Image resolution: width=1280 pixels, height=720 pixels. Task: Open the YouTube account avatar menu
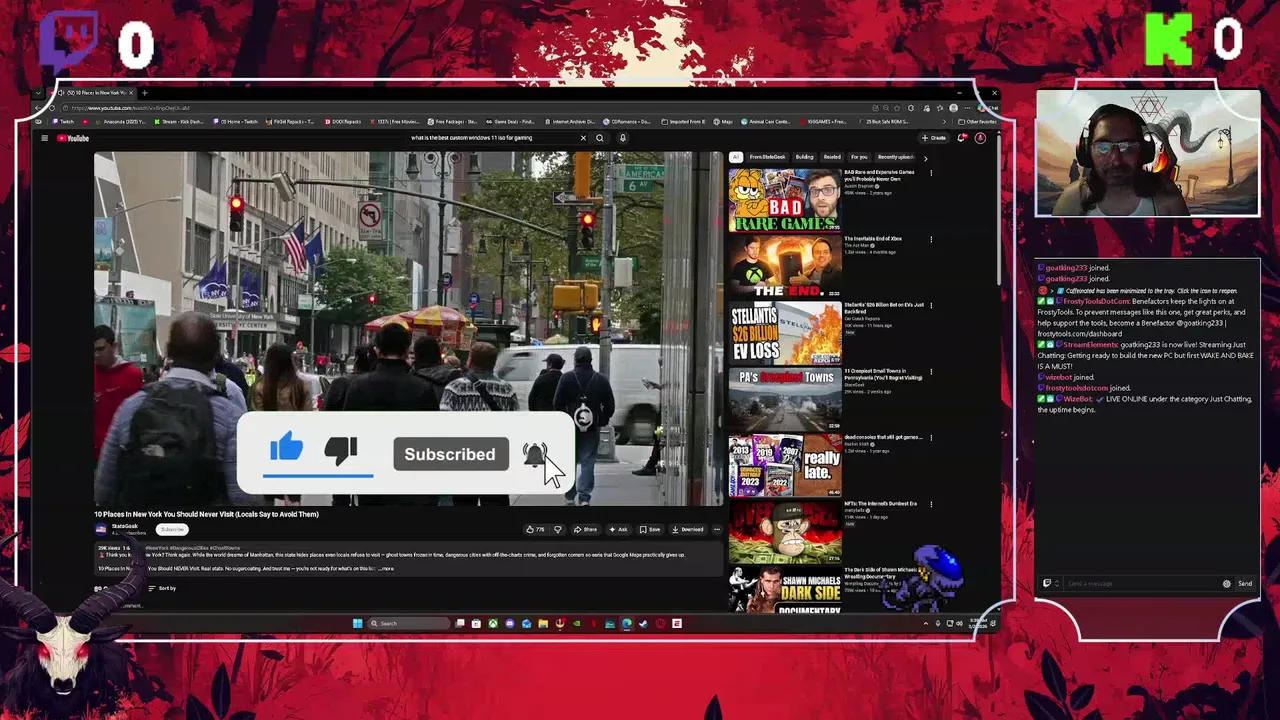pos(980,138)
